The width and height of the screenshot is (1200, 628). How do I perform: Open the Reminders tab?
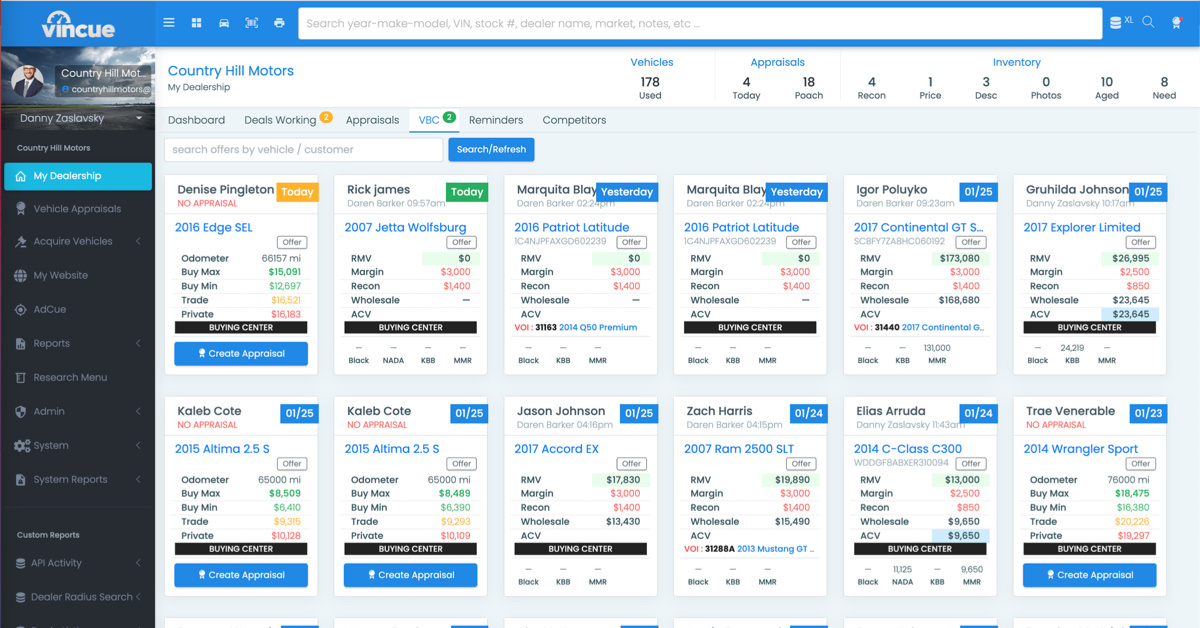496,120
